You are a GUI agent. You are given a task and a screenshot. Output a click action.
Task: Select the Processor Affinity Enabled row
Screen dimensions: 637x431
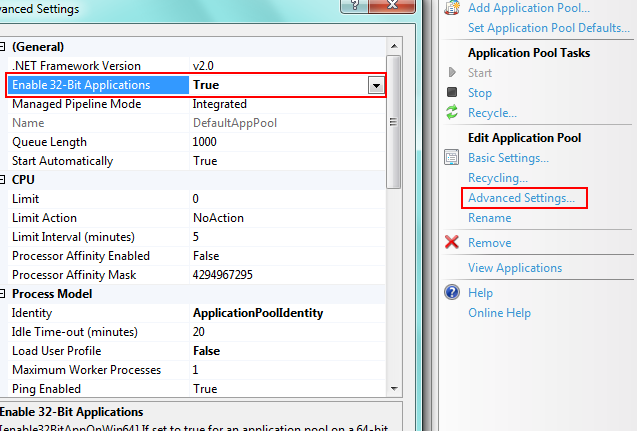pos(197,256)
